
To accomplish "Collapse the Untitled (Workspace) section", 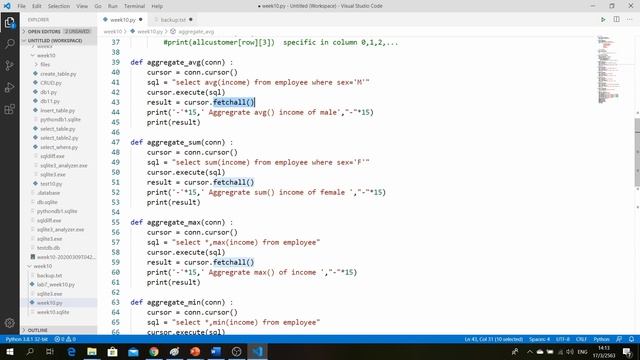I will click(58, 40).
